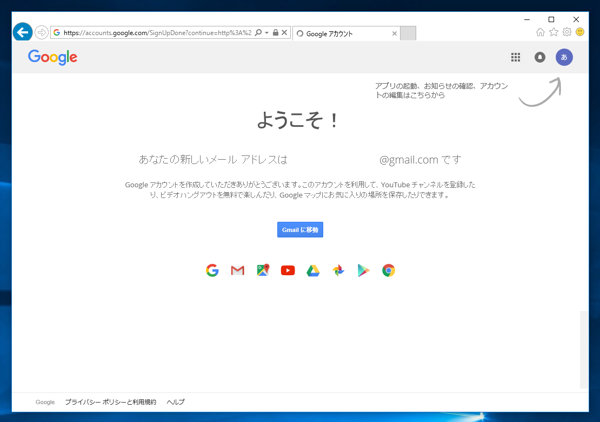This screenshot has width=600, height=422.
Task: Click the Chrome icon
Action: click(388, 270)
